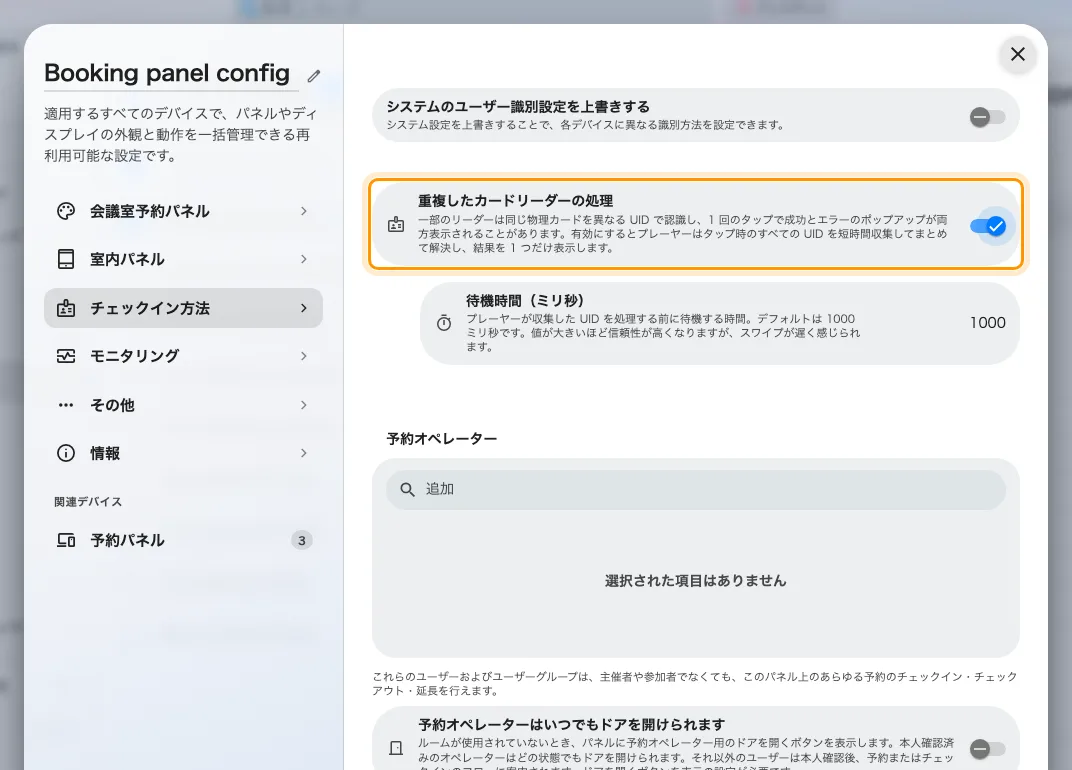1072x770 pixels.
Task: Close the Booking panel config dialog
Action: pyautogui.click(x=1017, y=54)
